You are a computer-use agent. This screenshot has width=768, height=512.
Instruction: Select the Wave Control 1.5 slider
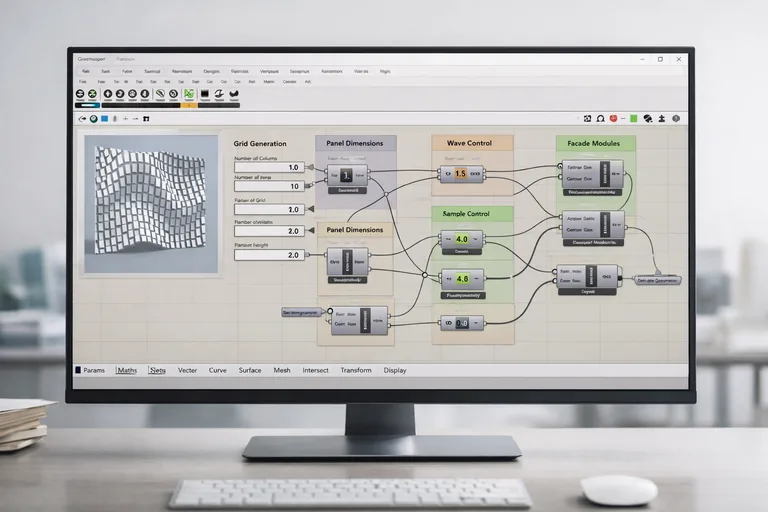pos(460,174)
